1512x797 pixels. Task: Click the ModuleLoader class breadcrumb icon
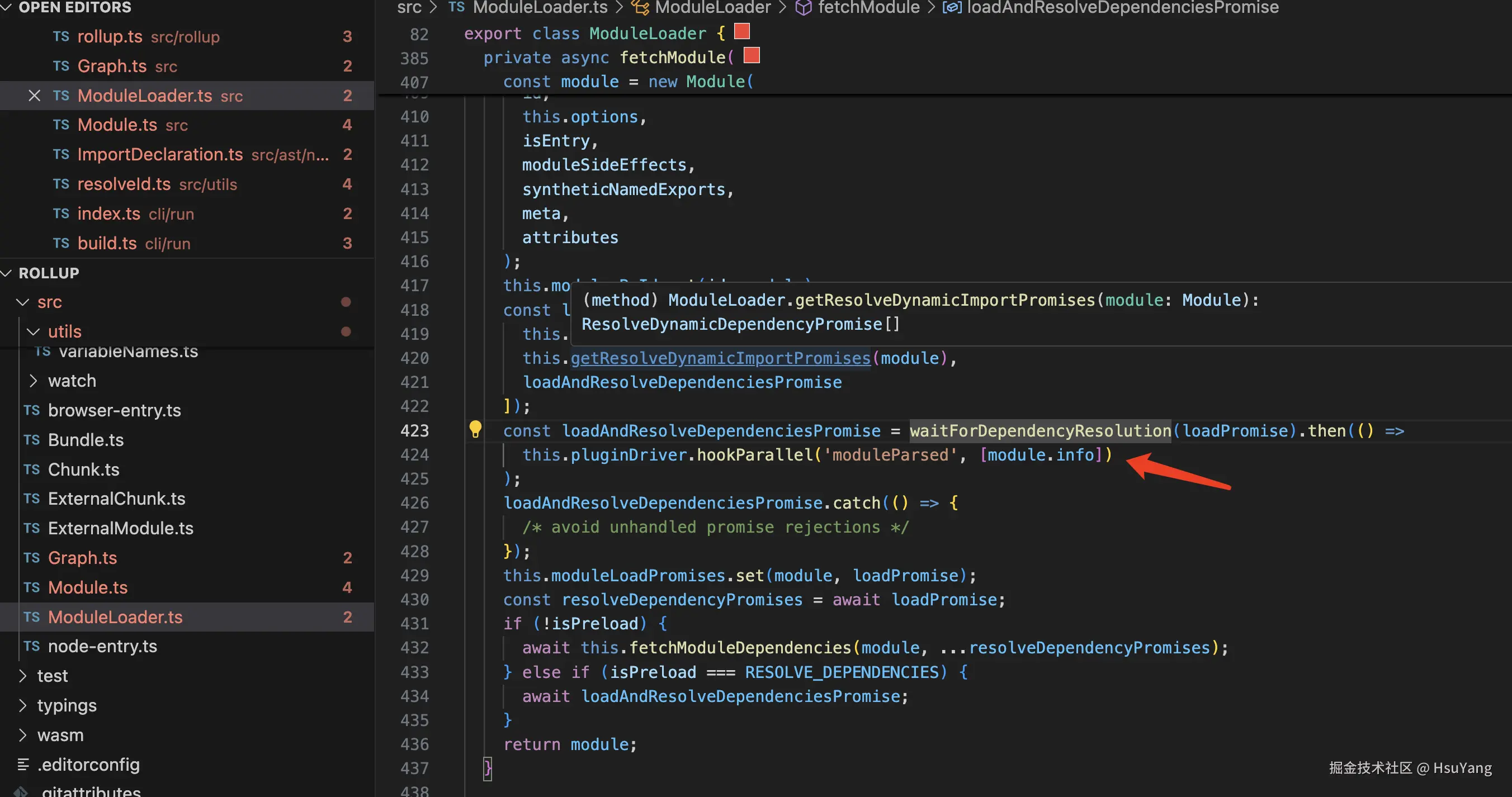(640, 8)
